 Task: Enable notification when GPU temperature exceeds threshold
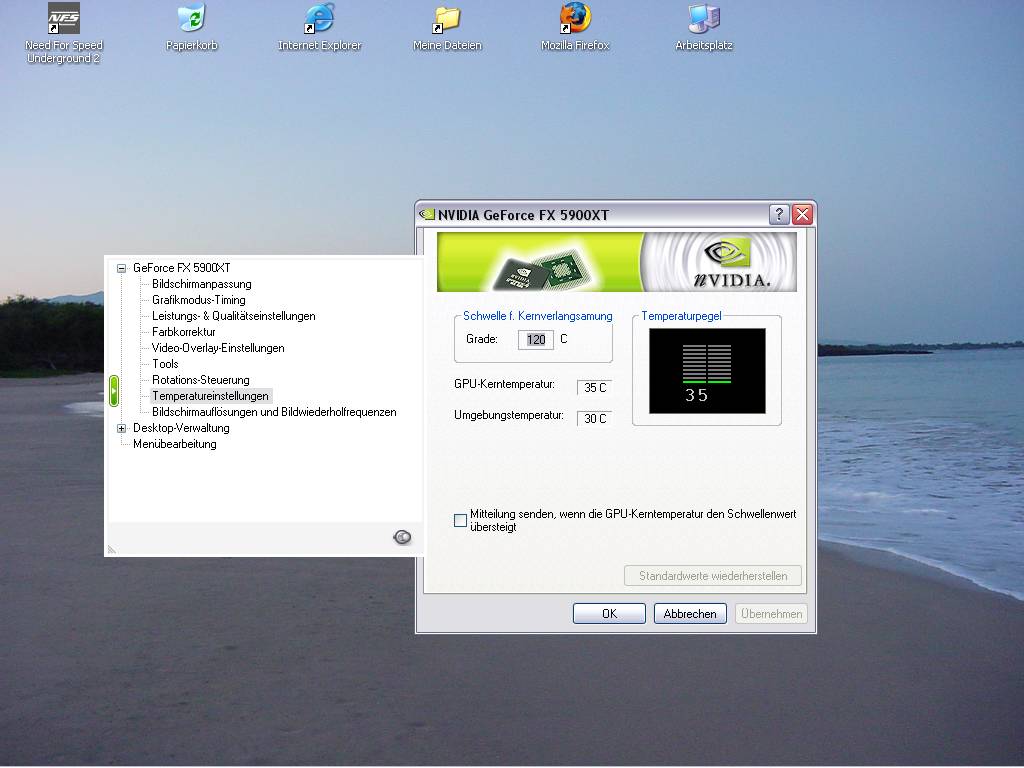[x=460, y=520]
